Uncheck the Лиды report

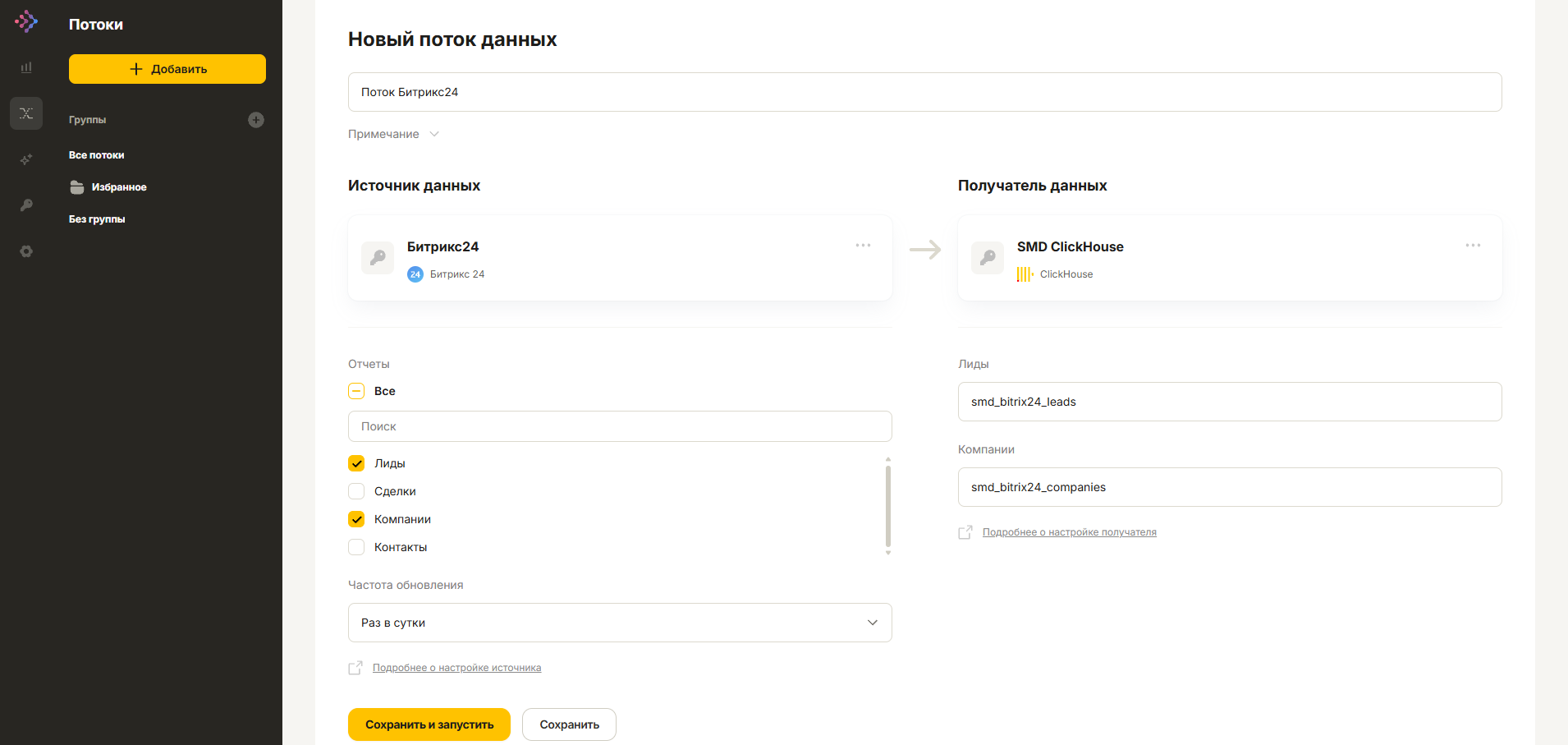click(x=356, y=463)
